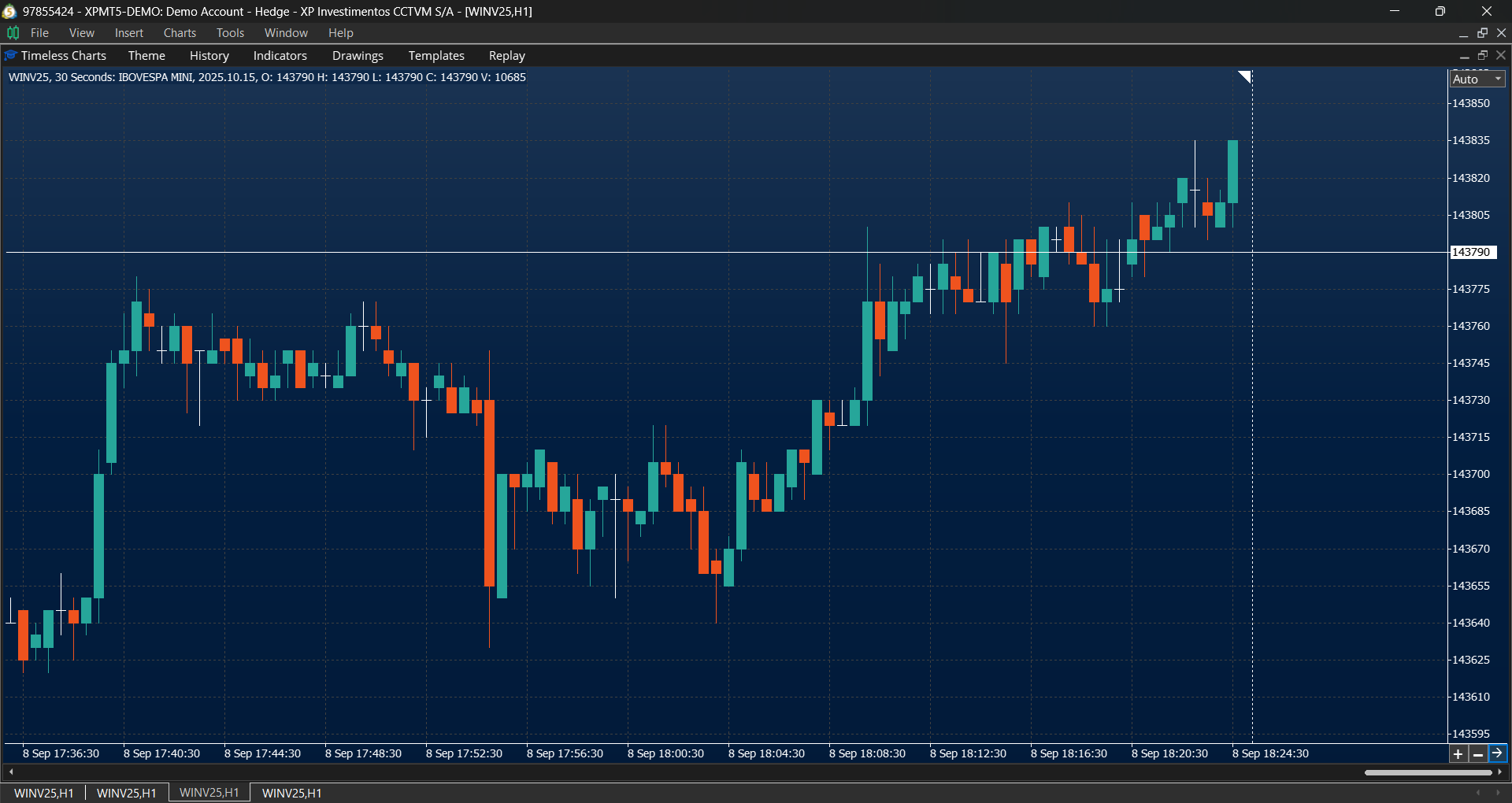Switch to the third WINV25,H1 tab
The image size is (1512, 803).
point(209,793)
